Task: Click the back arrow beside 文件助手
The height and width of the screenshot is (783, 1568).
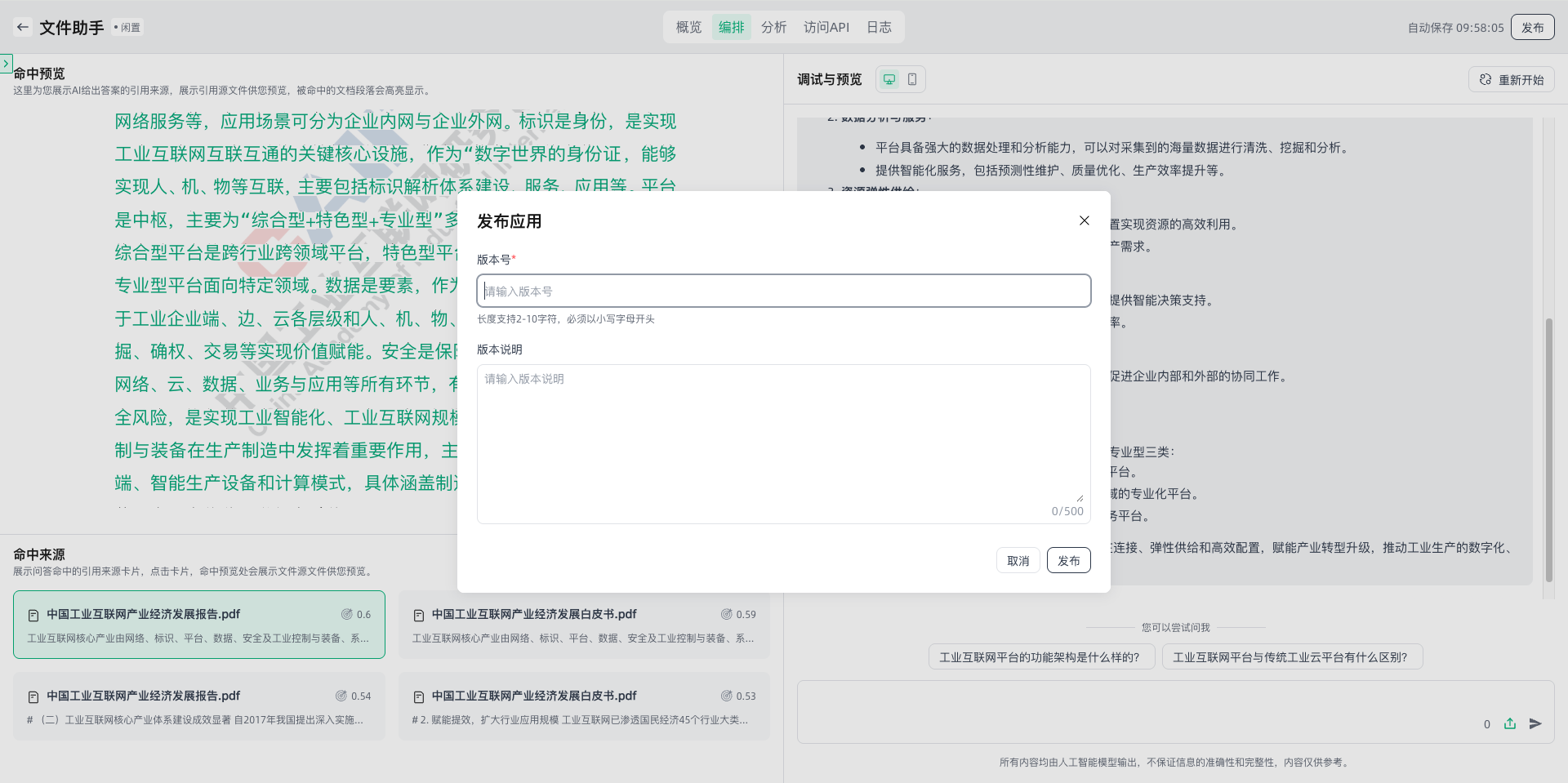Action: pyautogui.click(x=23, y=27)
